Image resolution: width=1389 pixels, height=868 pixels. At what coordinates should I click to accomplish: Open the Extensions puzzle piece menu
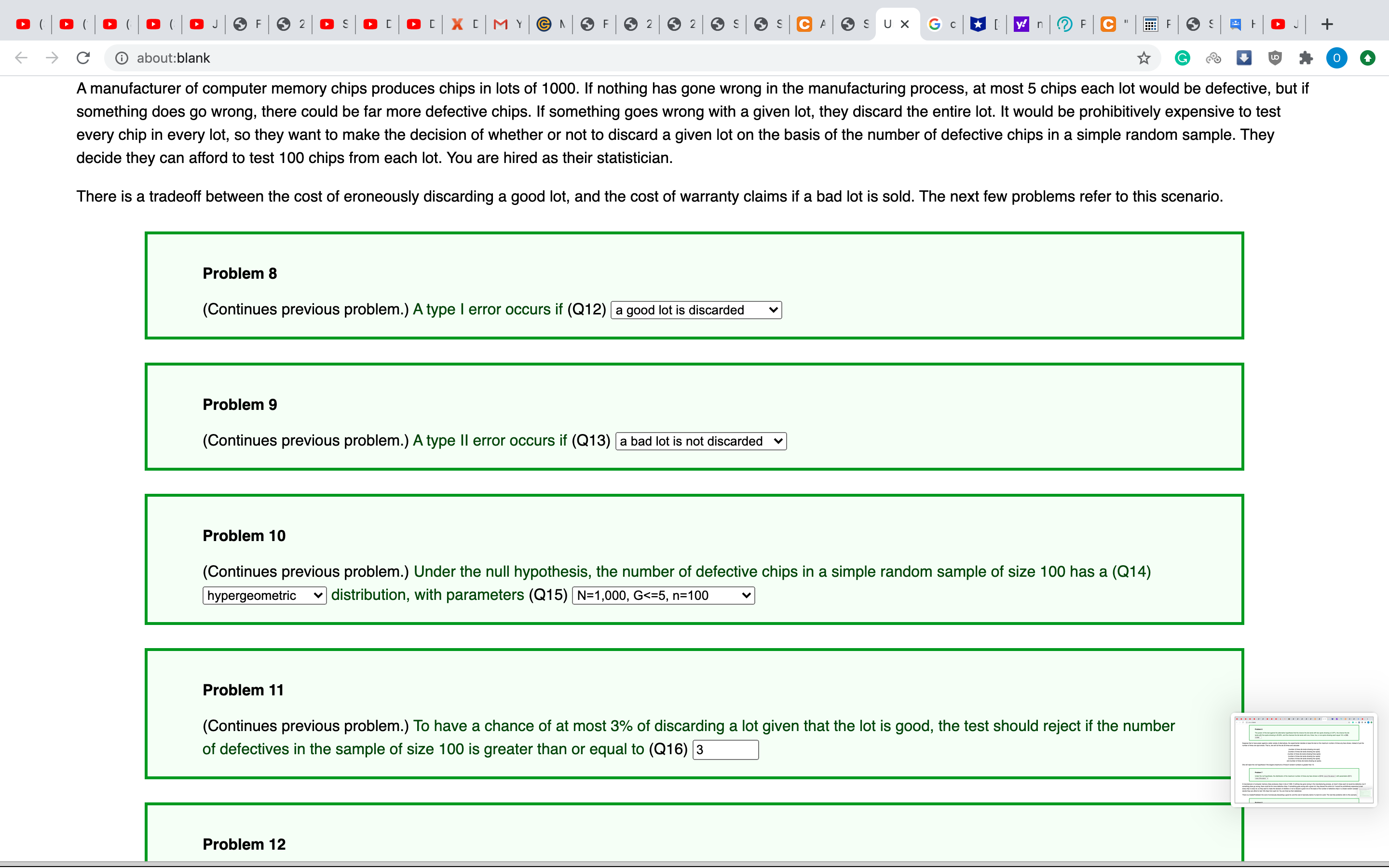(x=1306, y=57)
